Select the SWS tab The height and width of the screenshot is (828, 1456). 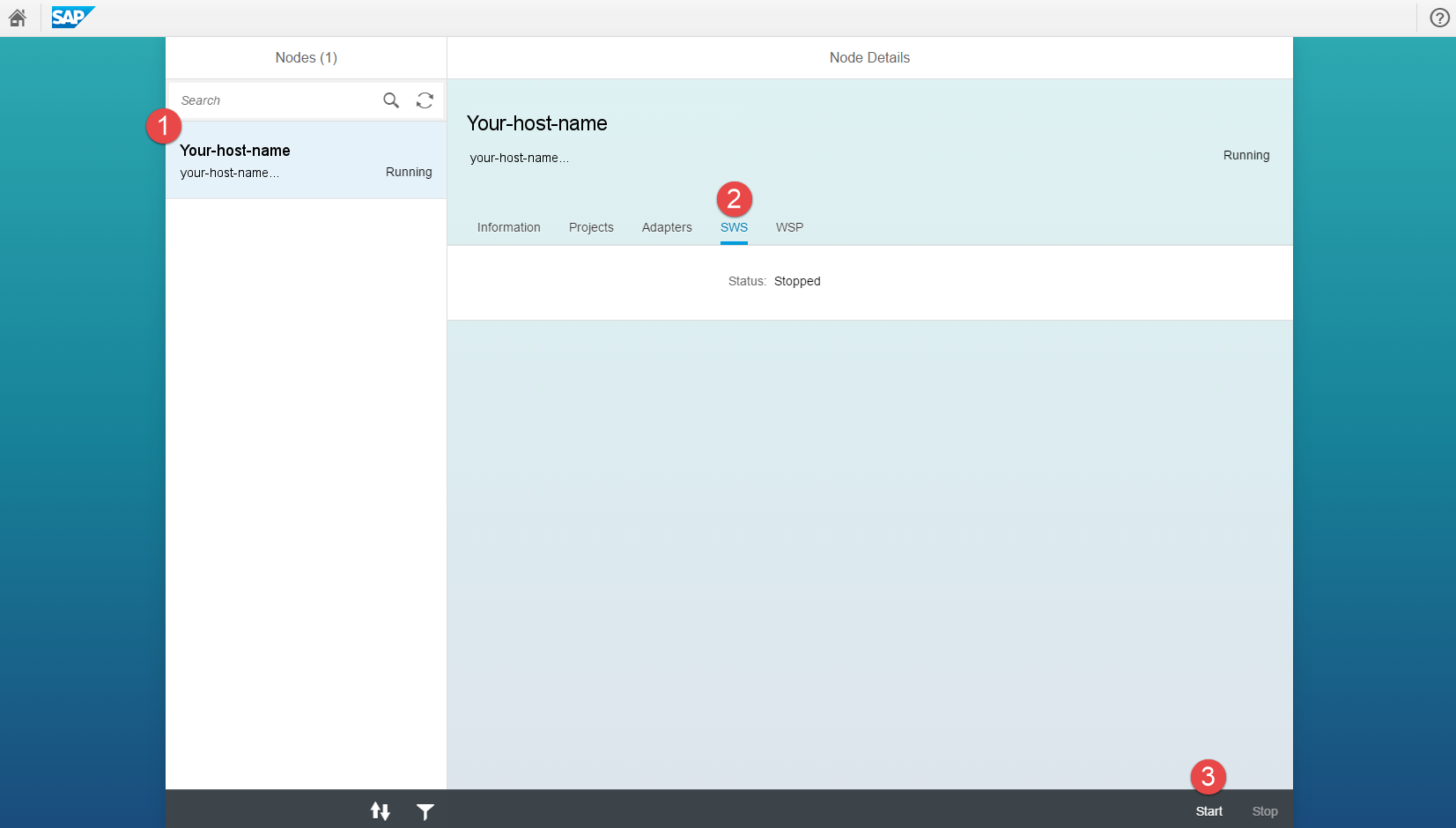pyautogui.click(x=734, y=227)
